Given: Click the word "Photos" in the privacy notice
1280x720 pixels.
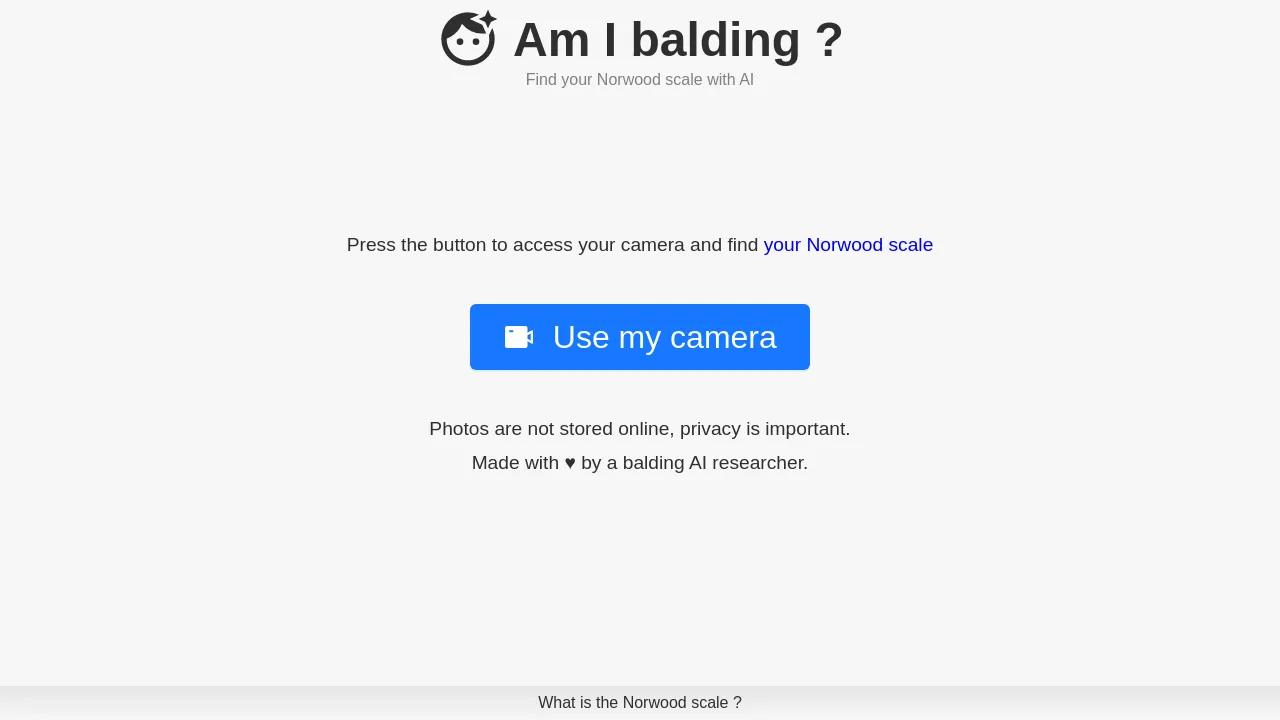Looking at the screenshot, I should (x=459, y=429).
